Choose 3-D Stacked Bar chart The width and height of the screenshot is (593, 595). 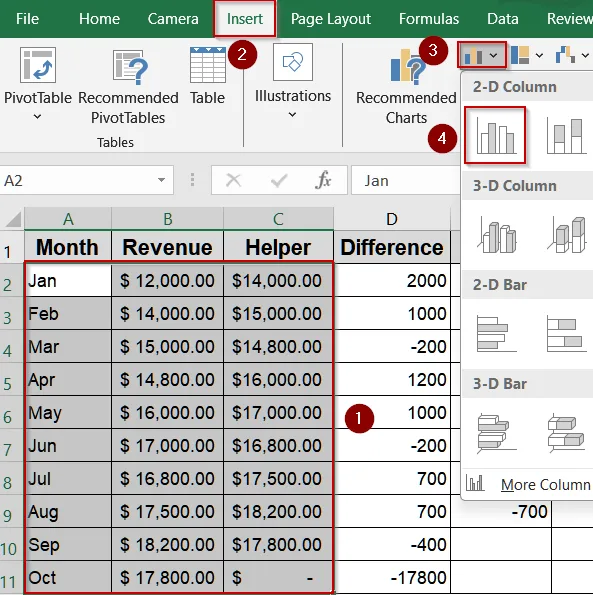coord(566,433)
